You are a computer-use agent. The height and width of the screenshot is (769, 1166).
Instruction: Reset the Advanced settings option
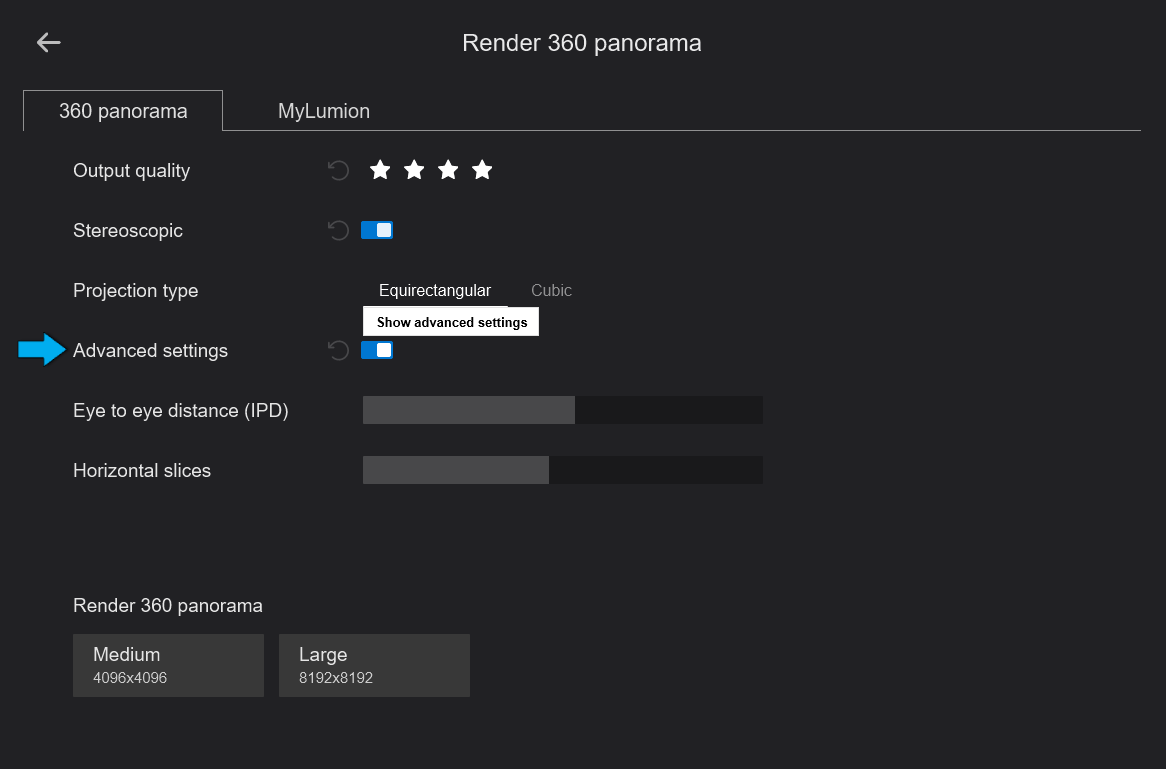click(x=339, y=350)
